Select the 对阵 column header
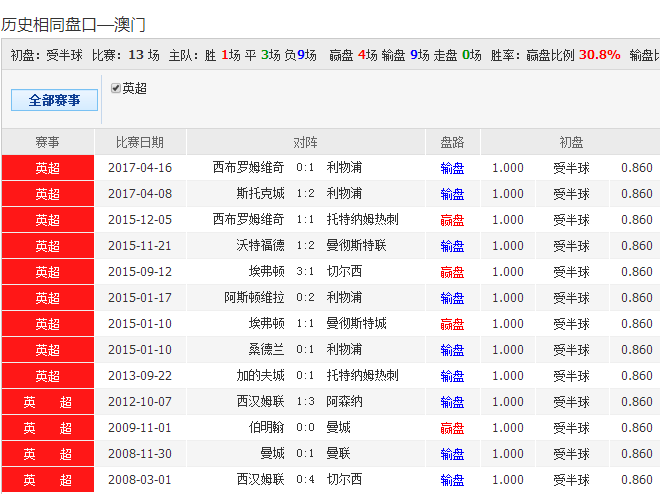The width and height of the screenshot is (660, 494). coord(306,142)
